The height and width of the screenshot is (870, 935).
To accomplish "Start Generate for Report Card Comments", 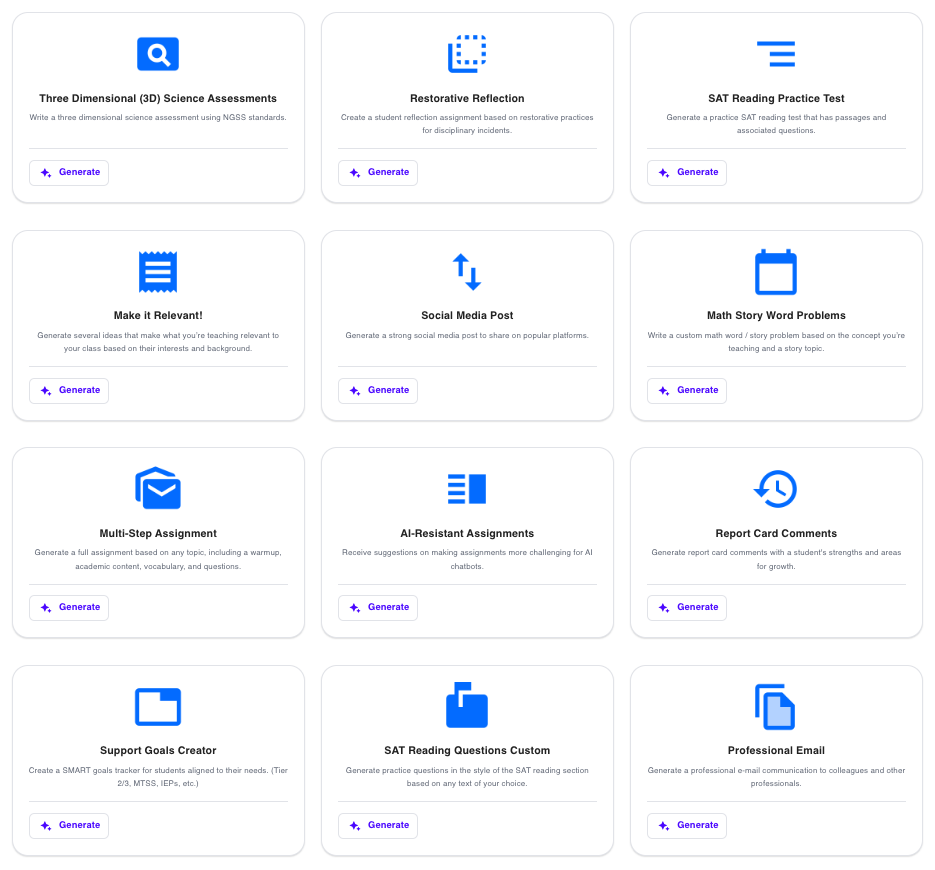I will 687,607.
